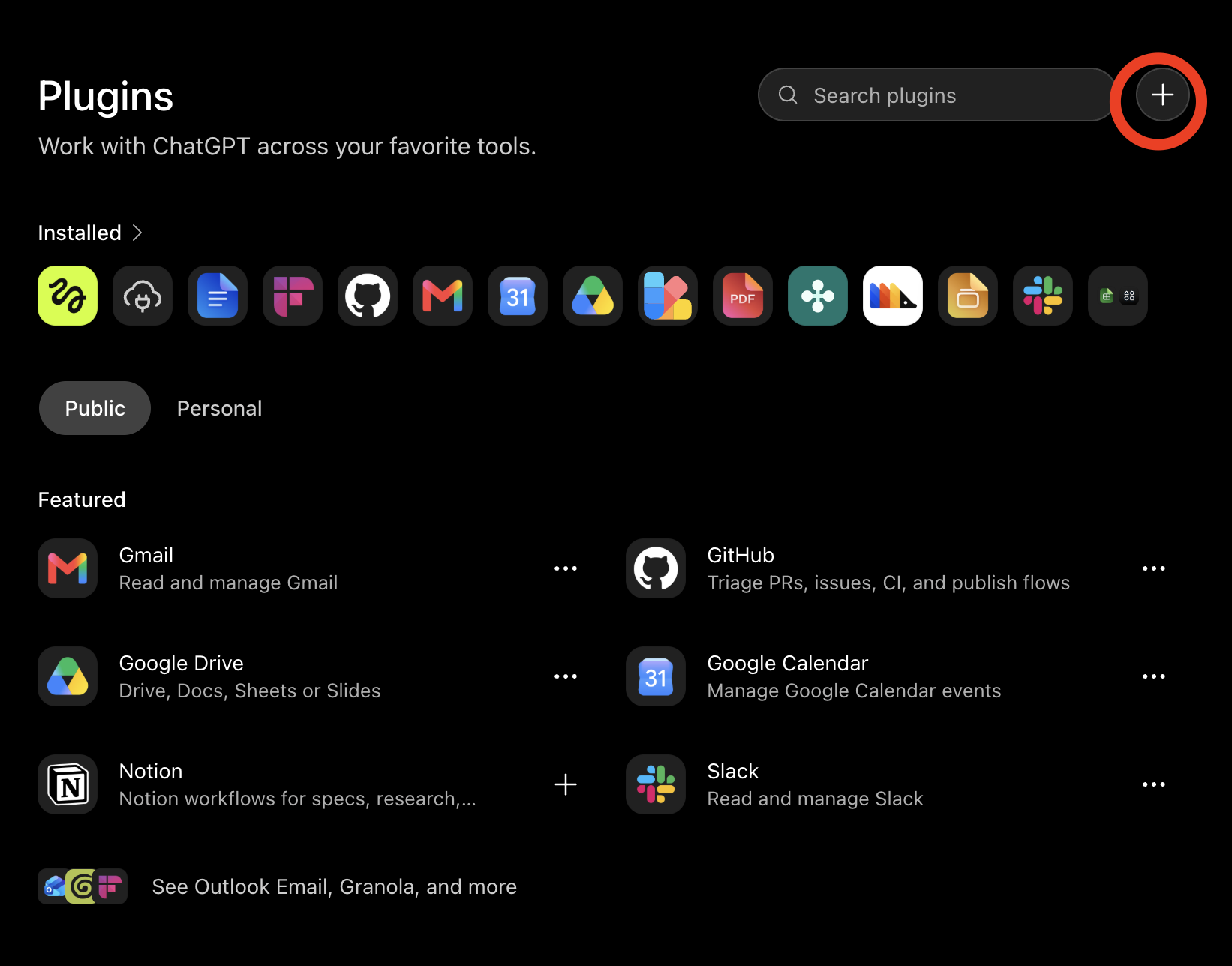This screenshot has width=1232, height=966.
Task: Click 'Triage PRs, issues, CI' description
Action: point(888,583)
